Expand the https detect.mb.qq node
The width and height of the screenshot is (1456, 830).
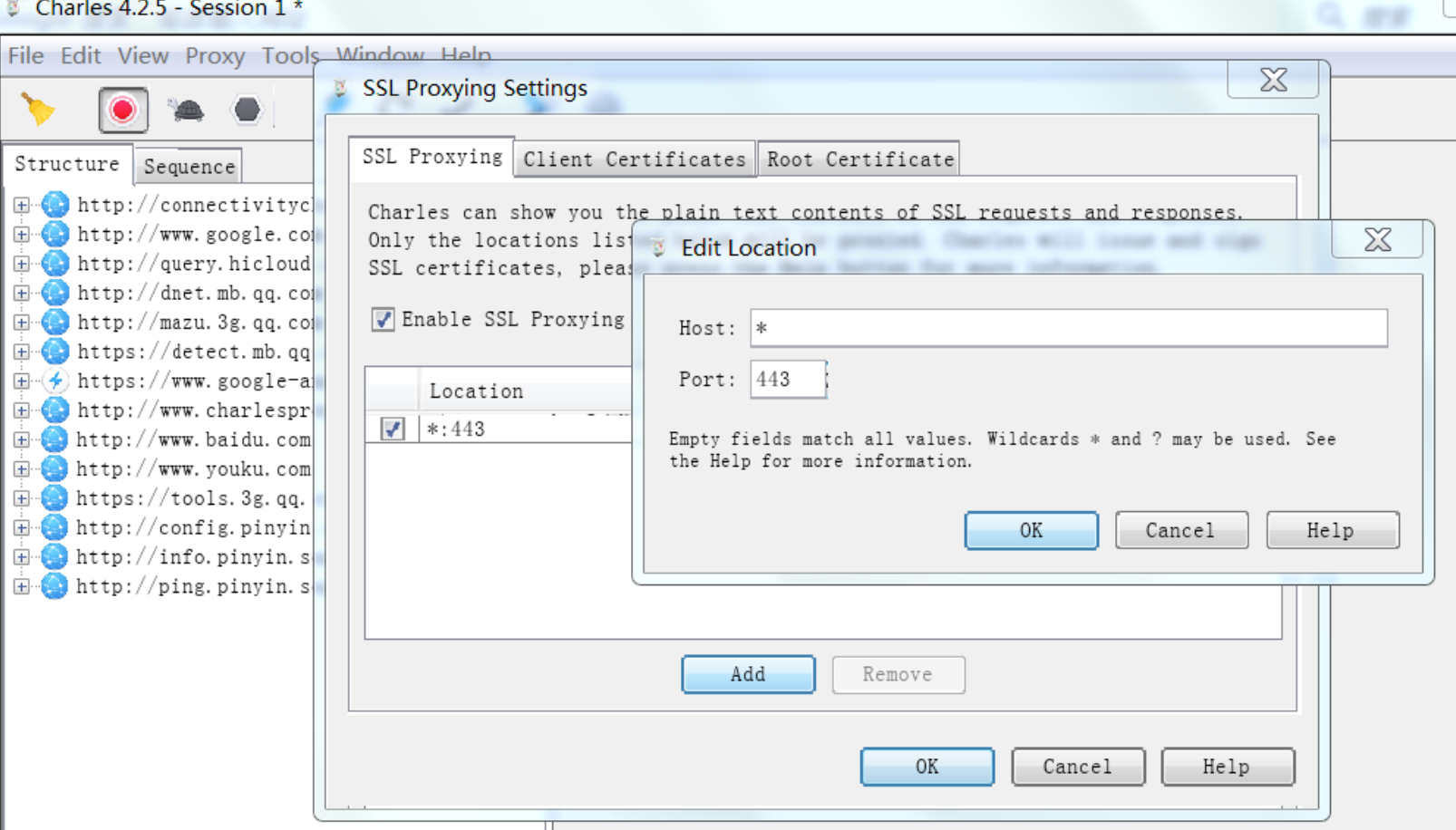[21, 352]
